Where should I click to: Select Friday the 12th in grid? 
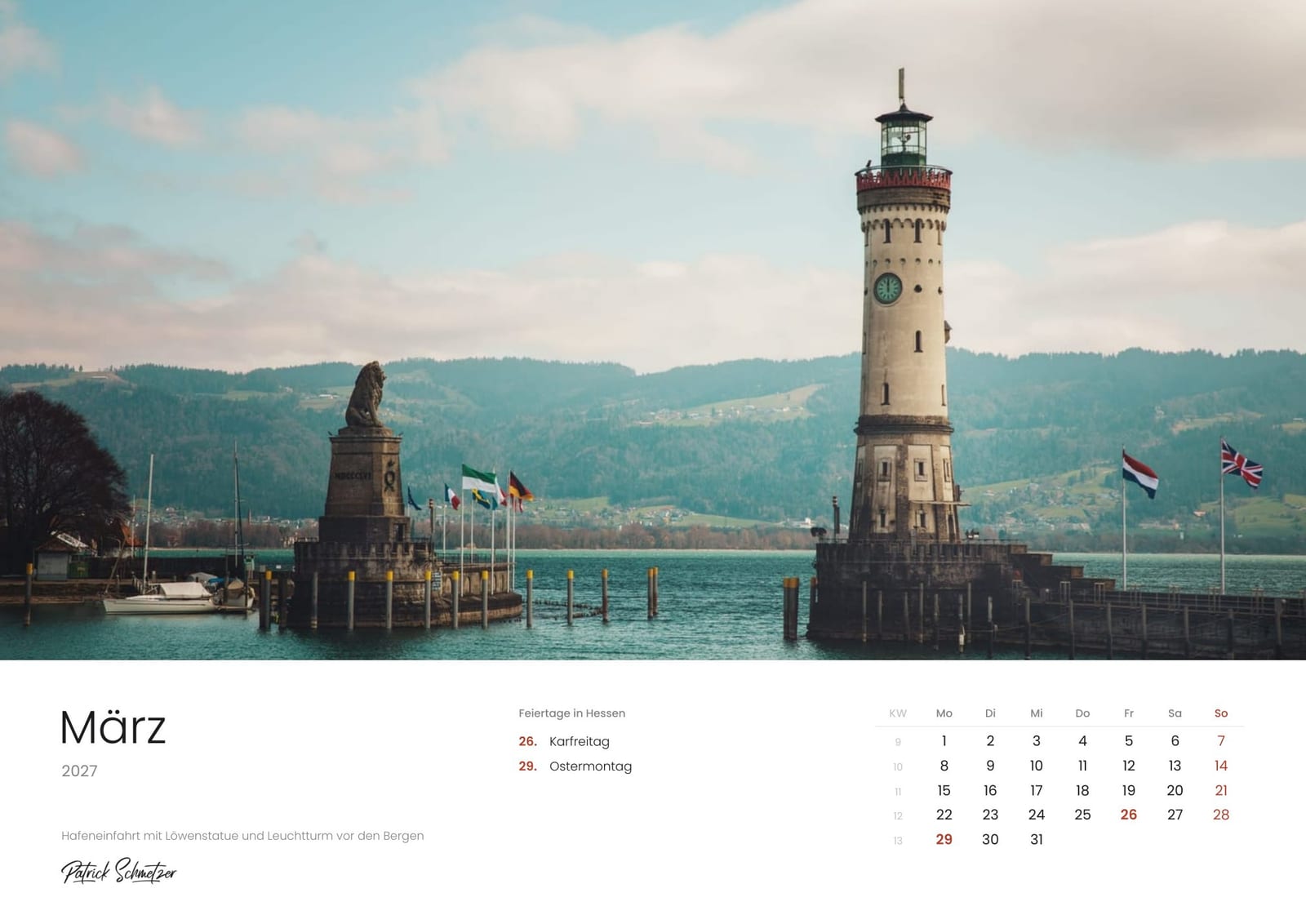(x=1129, y=766)
